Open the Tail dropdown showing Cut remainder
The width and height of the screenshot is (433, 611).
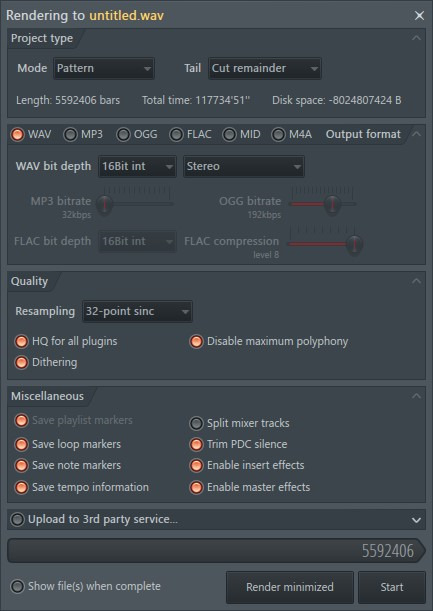point(265,68)
